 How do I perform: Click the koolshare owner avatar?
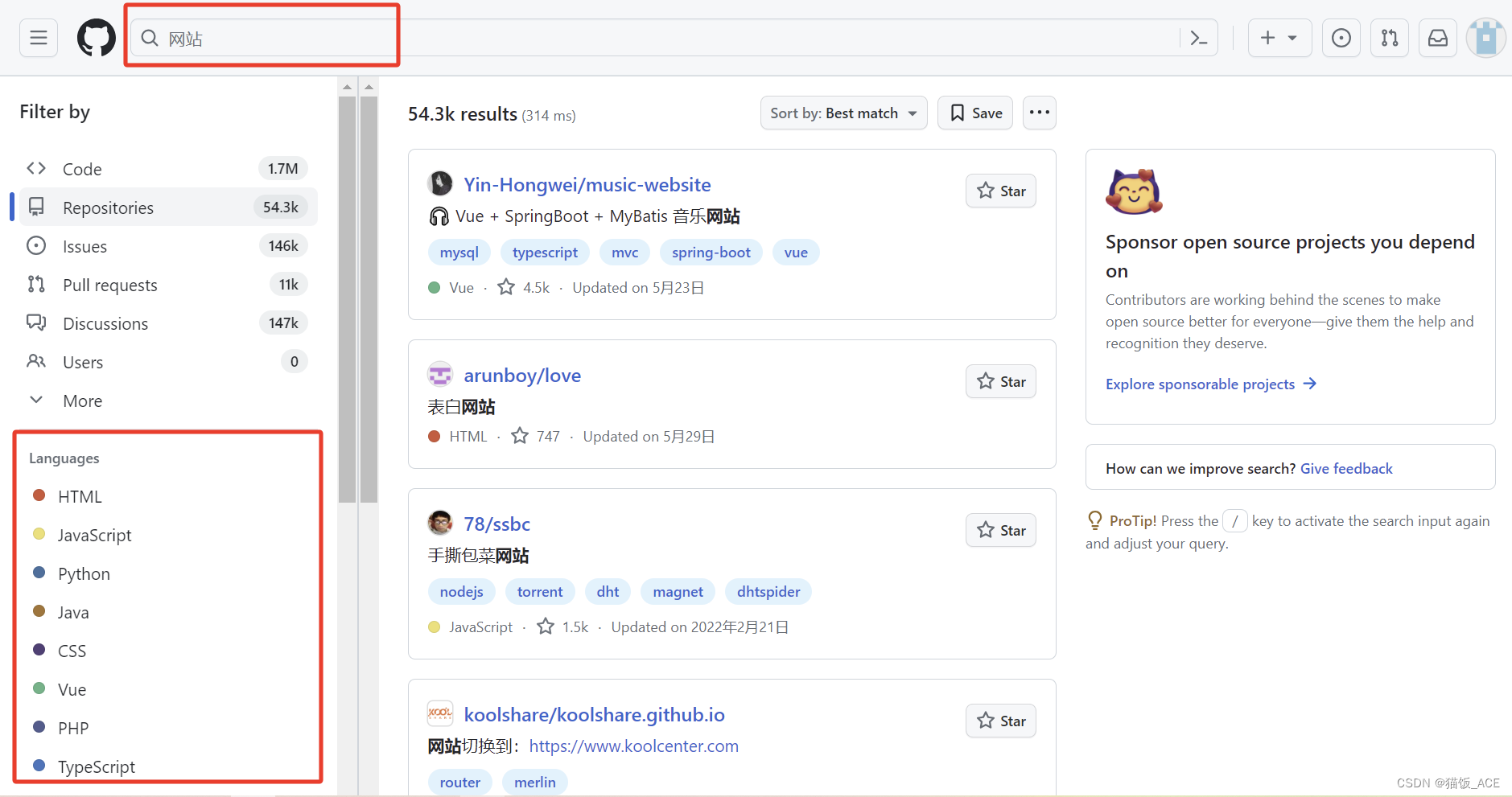(440, 713)
